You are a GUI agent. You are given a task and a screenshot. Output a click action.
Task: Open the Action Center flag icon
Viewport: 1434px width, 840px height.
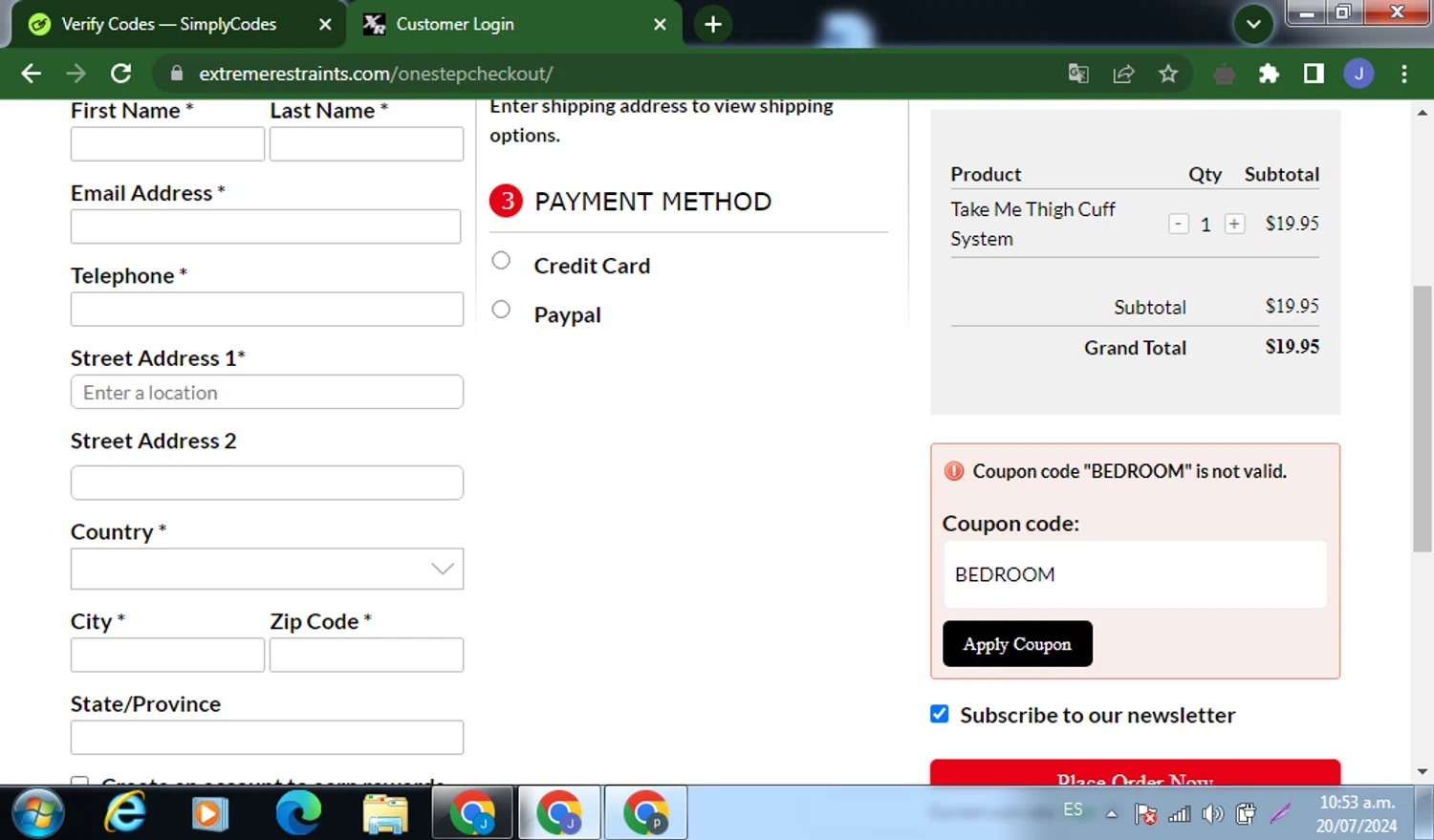click(x=1145, y=814)
